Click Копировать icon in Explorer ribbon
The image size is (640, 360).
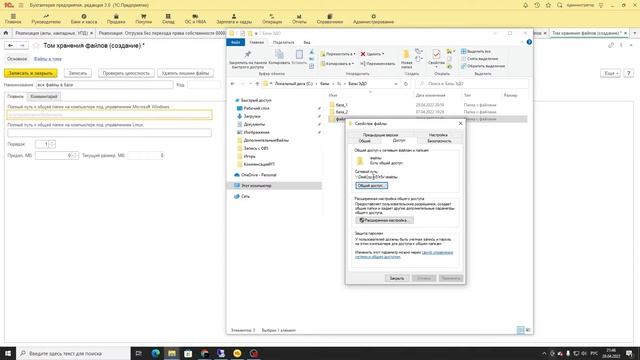[x=279, y=58]
